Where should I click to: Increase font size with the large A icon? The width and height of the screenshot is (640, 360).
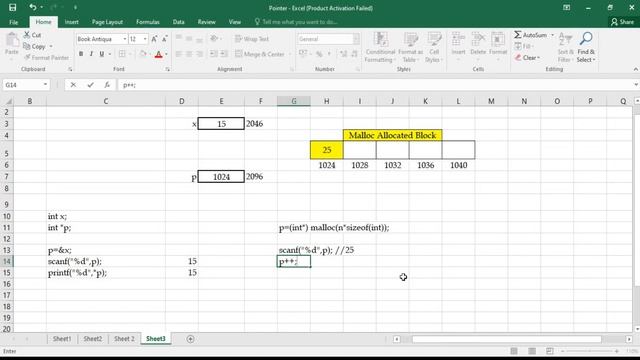[x=154, y=39]
